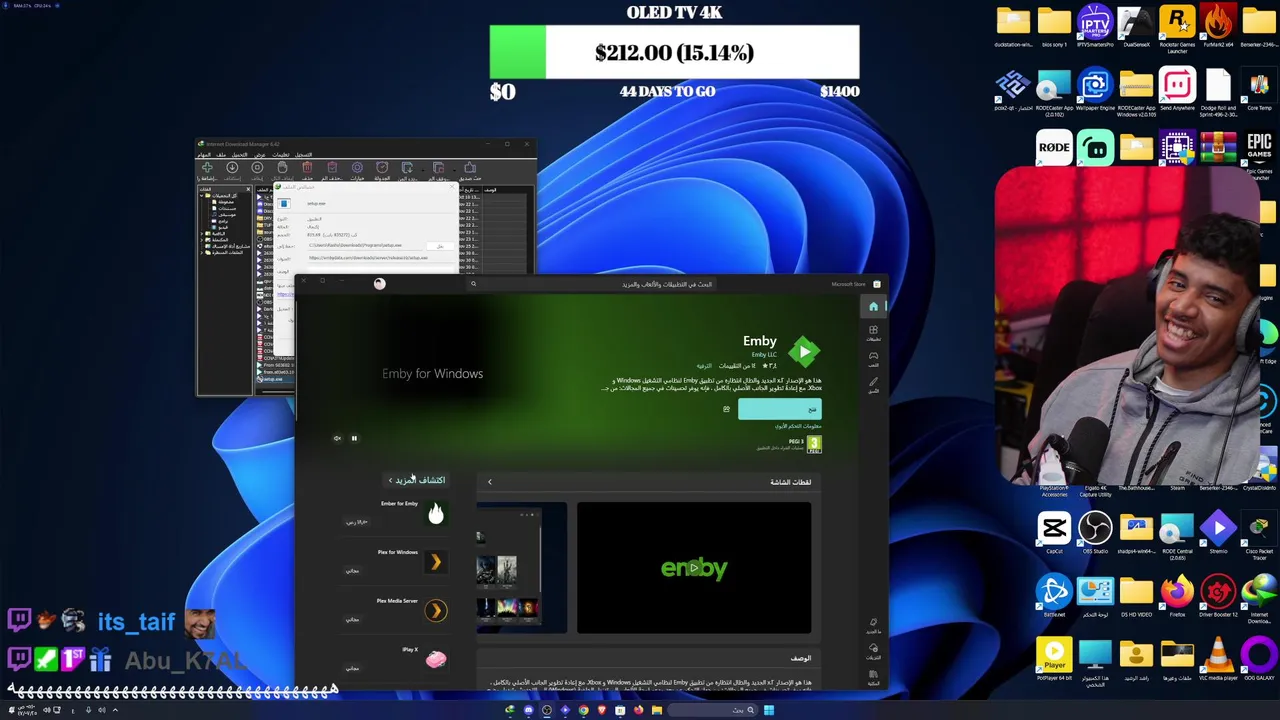Click save path field in IDM properties
This screenshot has height=720, width=1280.
(365, 245)
